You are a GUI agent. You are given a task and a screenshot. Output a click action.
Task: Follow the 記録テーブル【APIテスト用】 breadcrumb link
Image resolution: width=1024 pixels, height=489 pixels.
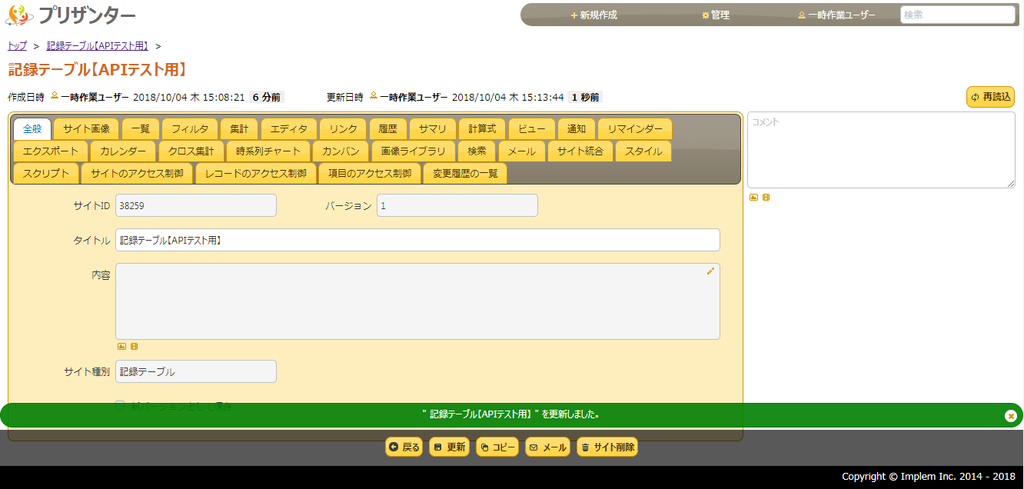97,46
